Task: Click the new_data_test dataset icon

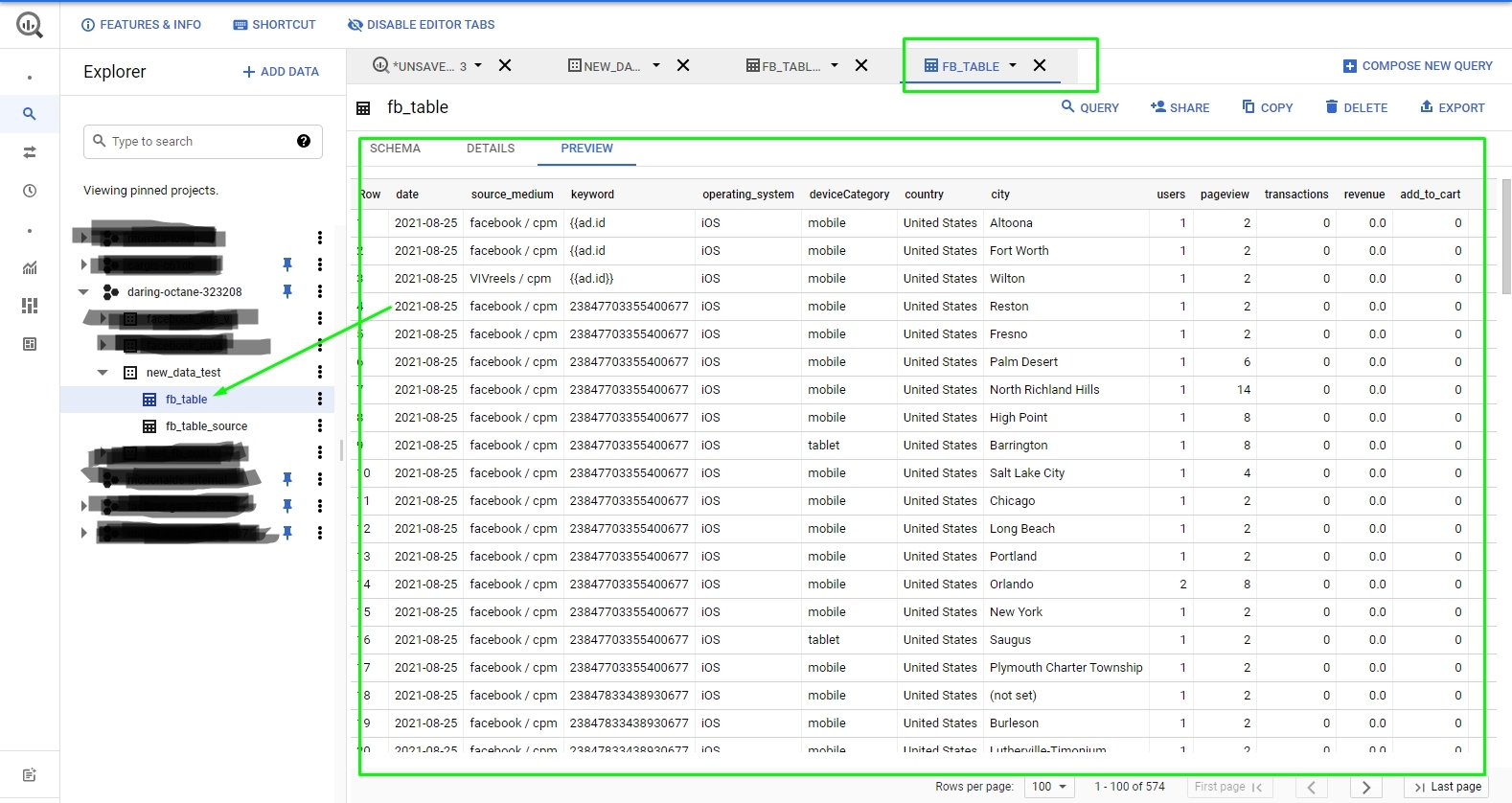Action: [130, 372]
